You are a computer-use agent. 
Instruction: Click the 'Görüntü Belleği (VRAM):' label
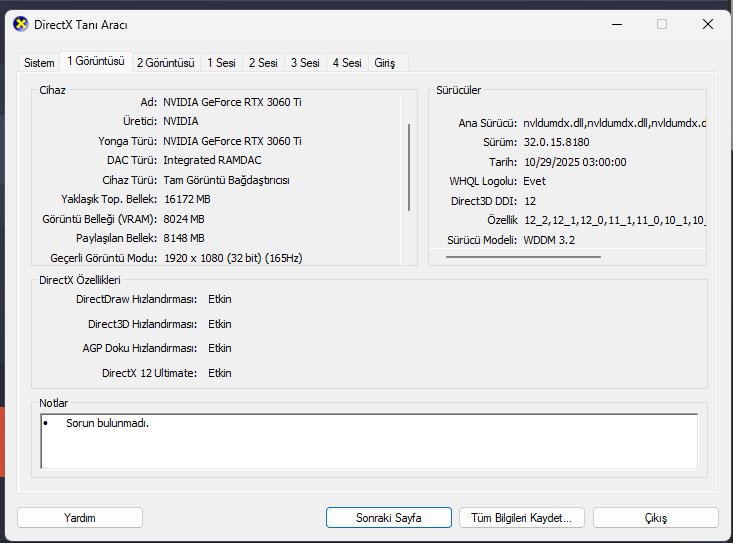(x=100, y=219)
